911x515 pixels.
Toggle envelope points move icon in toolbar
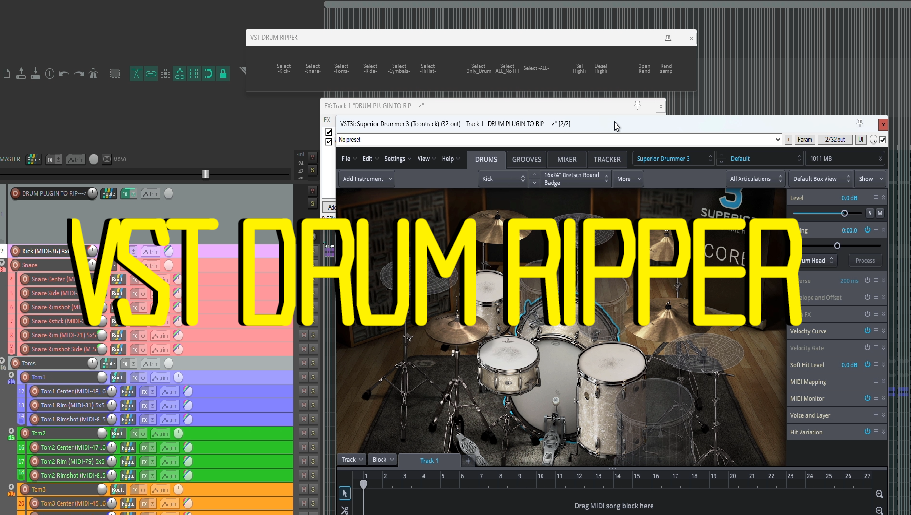pos(180,74)
